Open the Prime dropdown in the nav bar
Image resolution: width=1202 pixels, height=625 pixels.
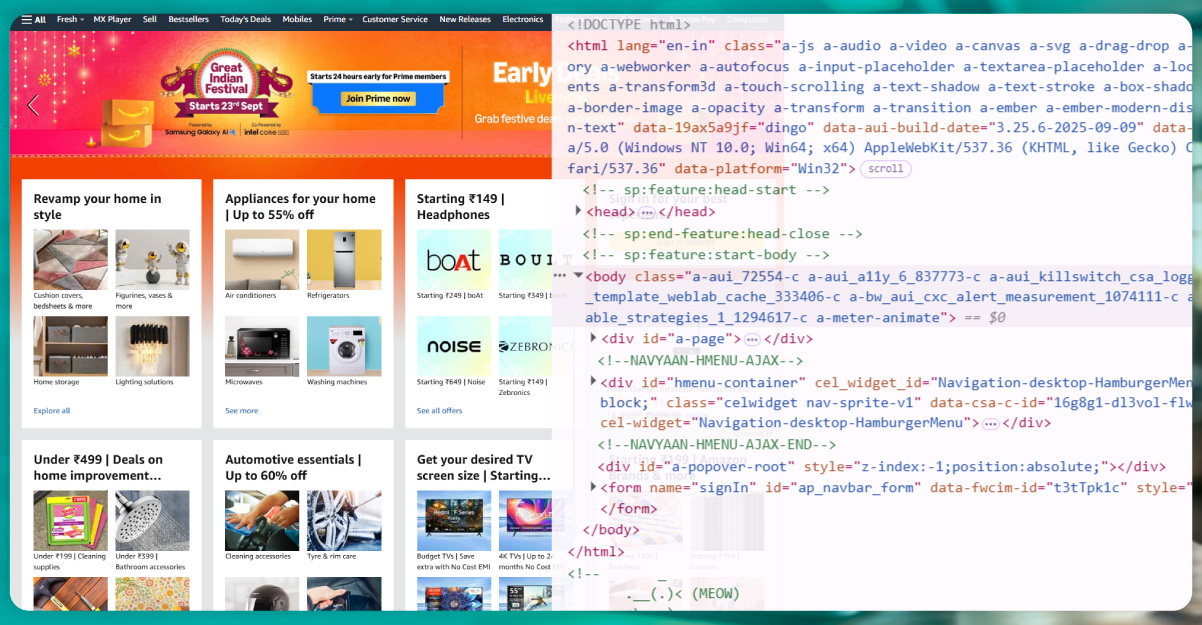[x=338, y=19]
